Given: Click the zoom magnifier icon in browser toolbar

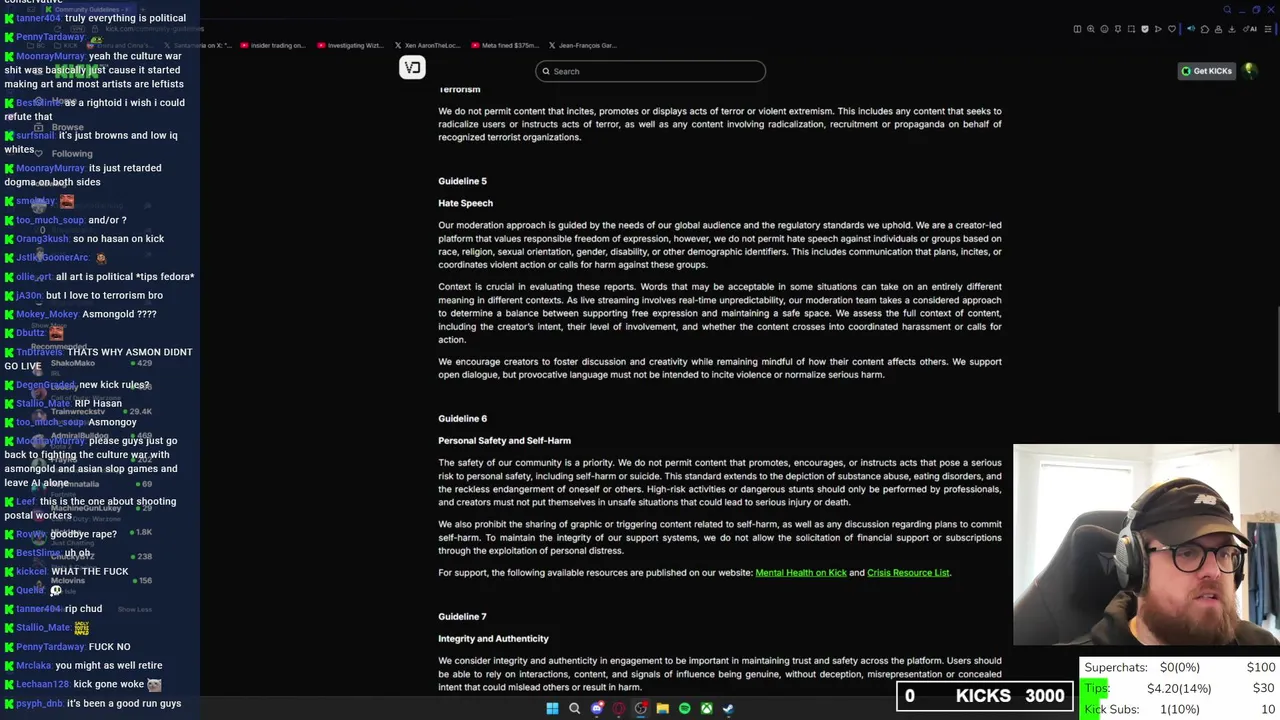Looking at the screenshot, I should pos(1091,29).
